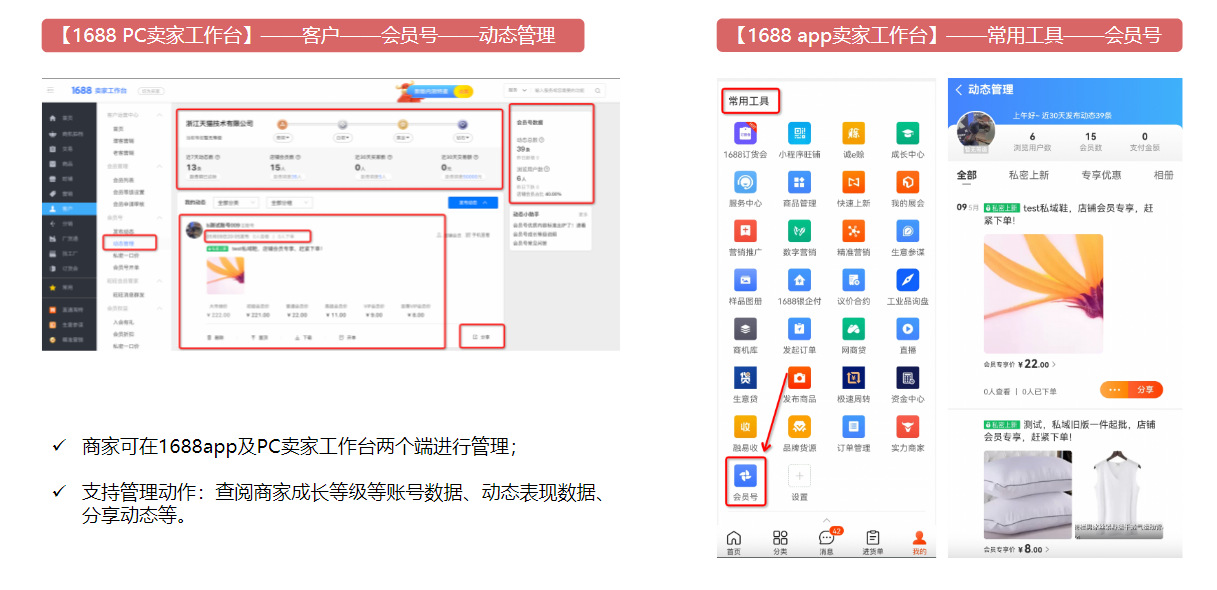Open the search scope dropdown beside PC search box
Image resolution: width=1217 pixels, height=590 pixels.
click(516, 91)
